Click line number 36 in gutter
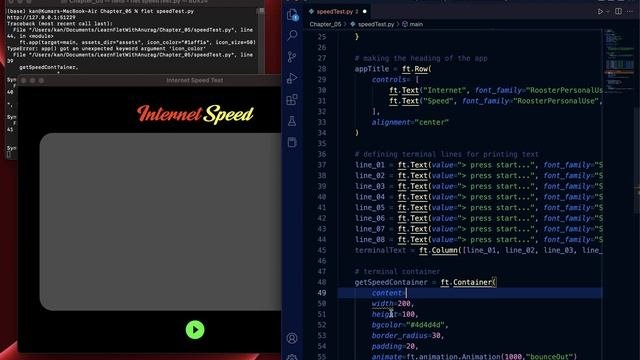Screen dimensions: 640x360 322,154
